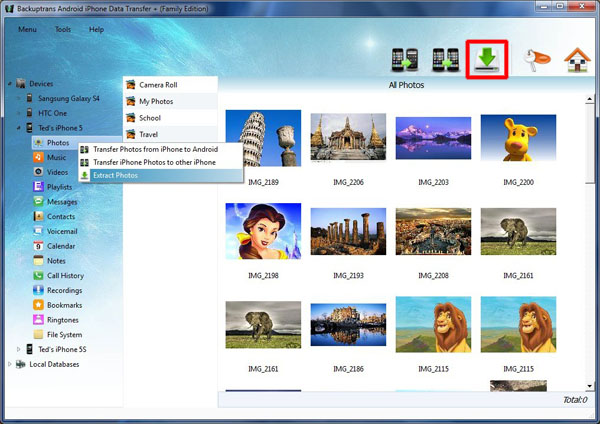Click the File System folder icon
Viewport: 600px width, 424px height.
[x=38, y=334]
